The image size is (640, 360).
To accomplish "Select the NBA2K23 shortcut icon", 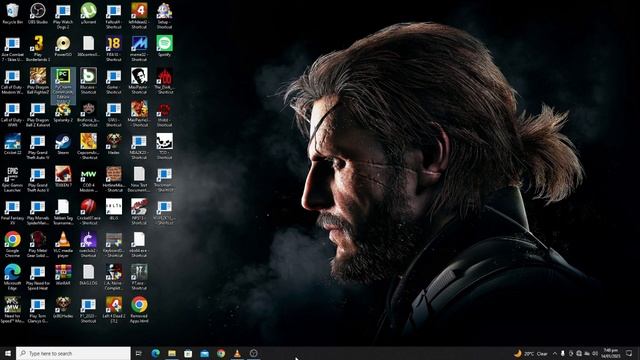I will (x=139, y=147).
